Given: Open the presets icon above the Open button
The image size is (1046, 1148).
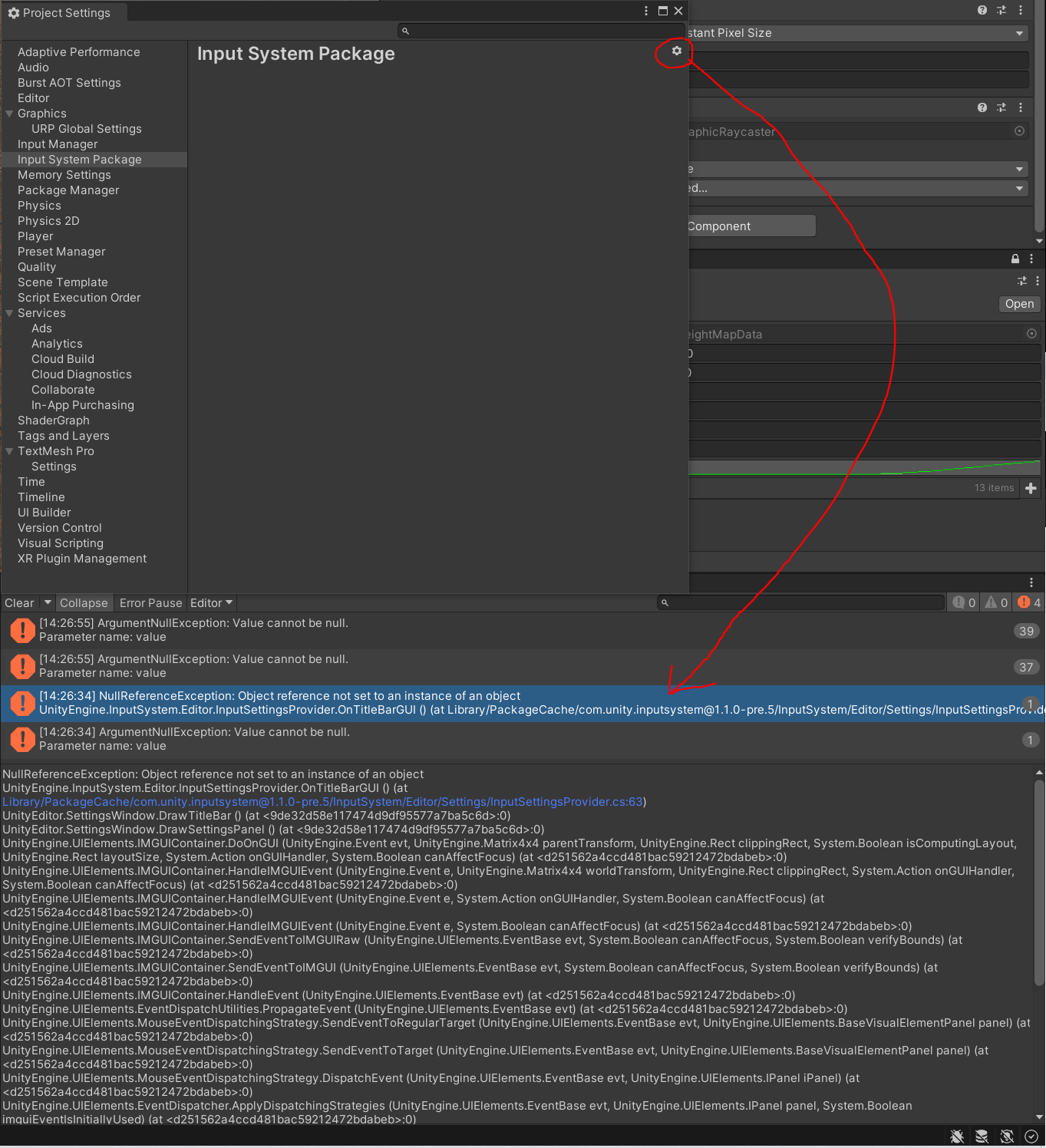Looking at the screenshot, I should (1021, 281).
